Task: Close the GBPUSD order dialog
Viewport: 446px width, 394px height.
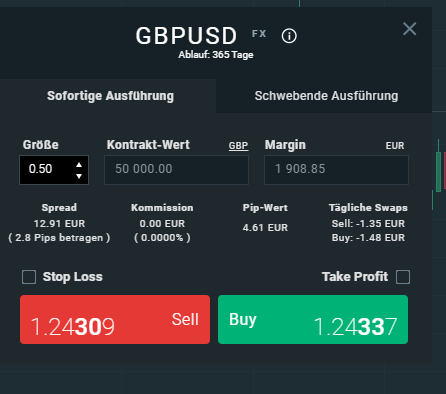Action: 409,29
